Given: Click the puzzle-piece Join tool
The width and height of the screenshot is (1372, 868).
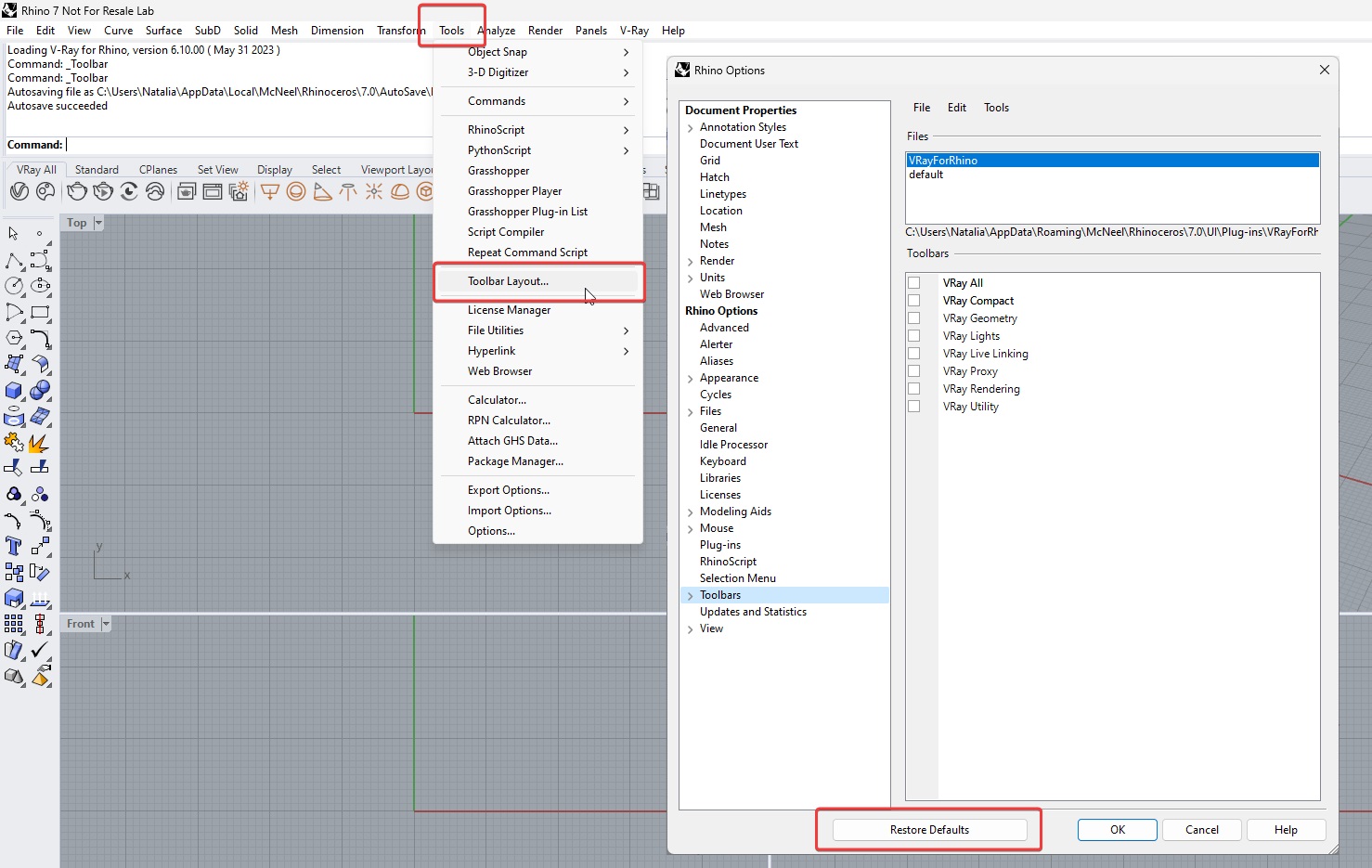Looking at the screenshot, I should point(14,442).
